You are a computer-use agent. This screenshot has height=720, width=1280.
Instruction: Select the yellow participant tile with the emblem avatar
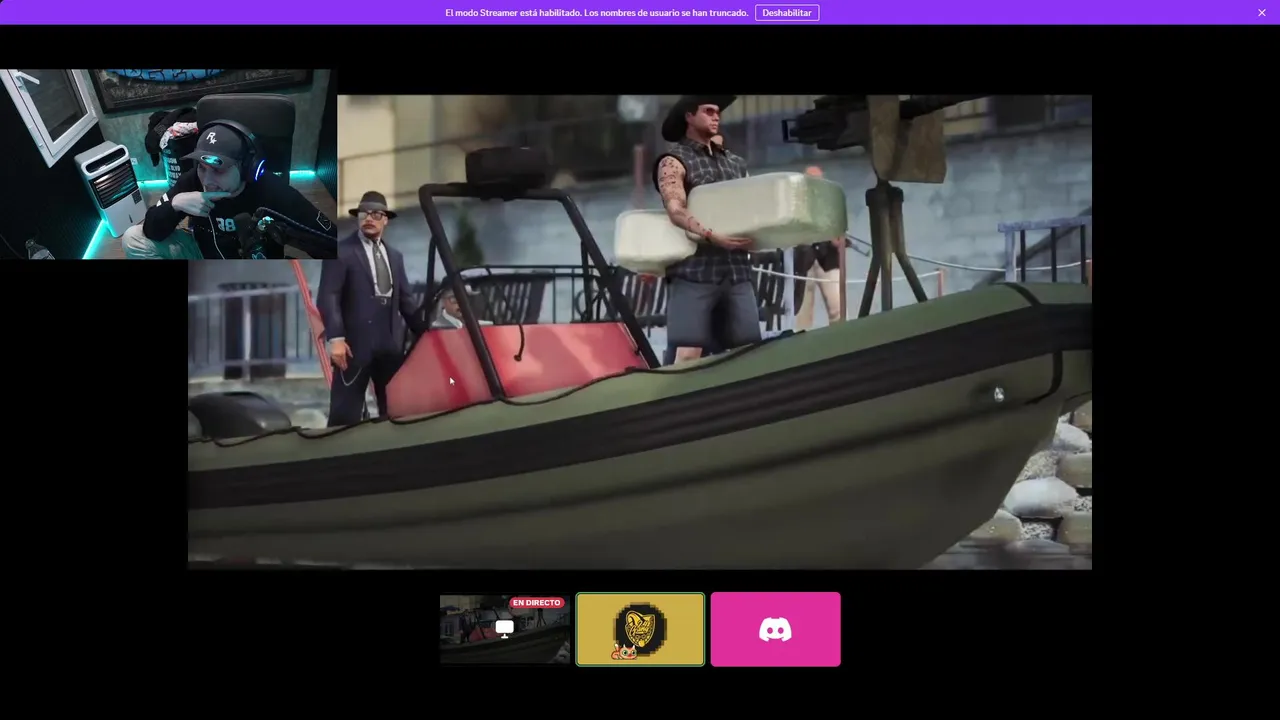point(640,629)
